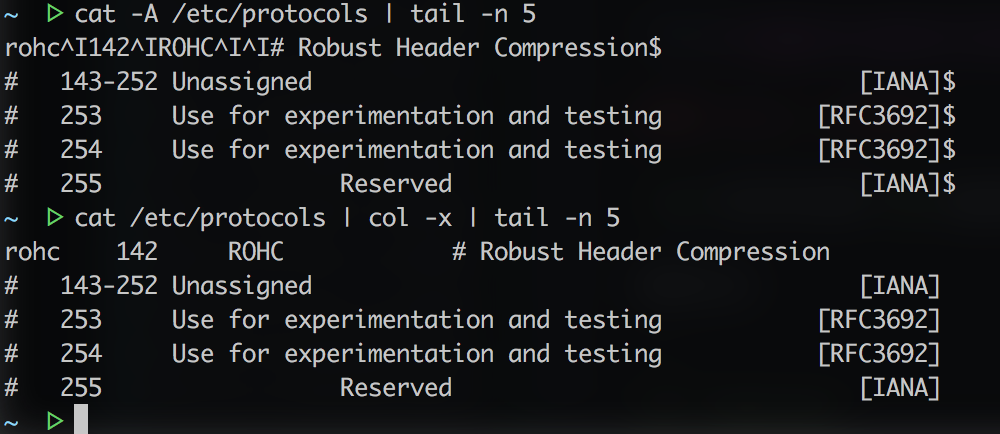
Task: Click the green prompt triangle before col command
Action: point(55,217)
